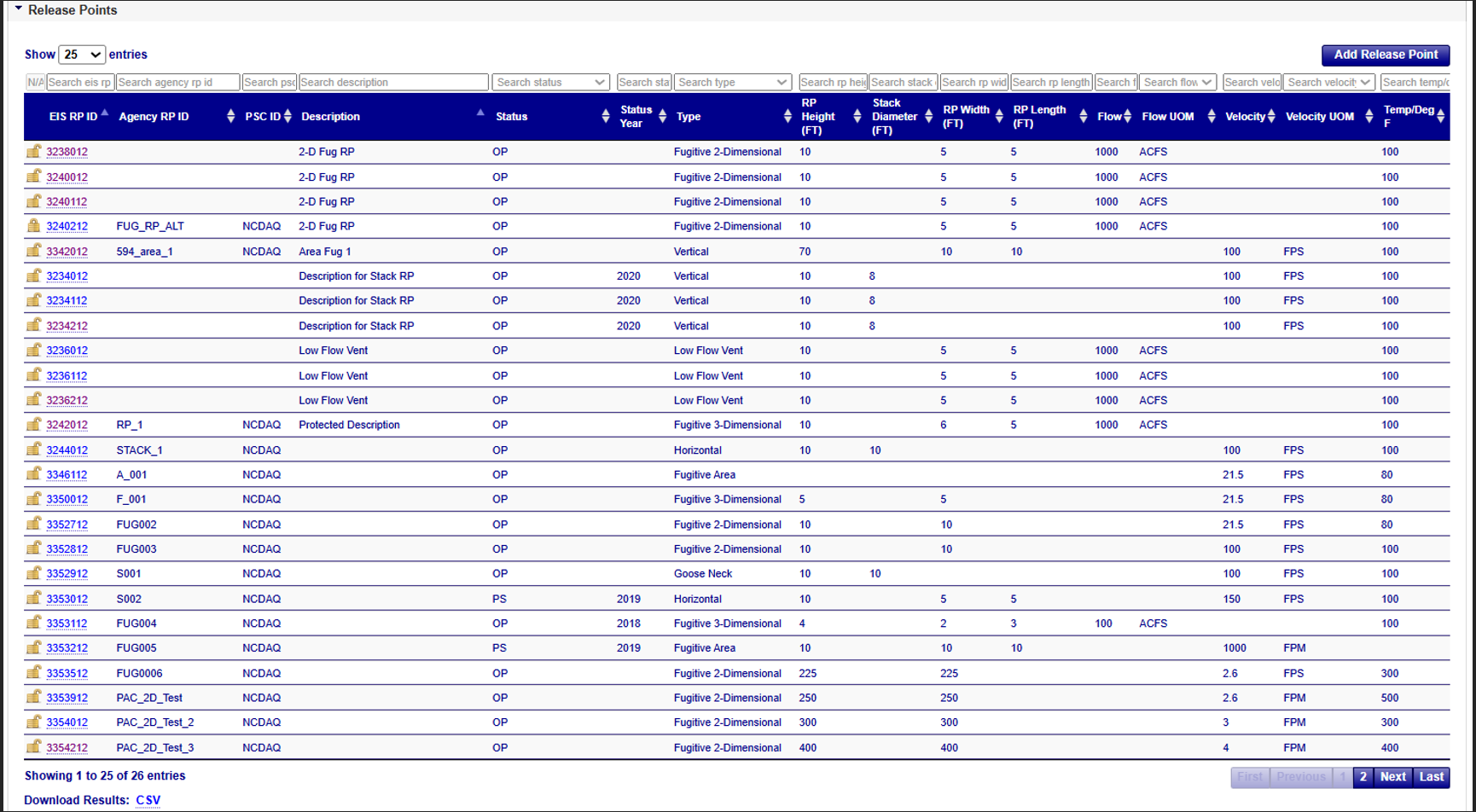Open release point 3244012 link
Viewport: 1476px width, 812px height.
click(x=67, y=450)
